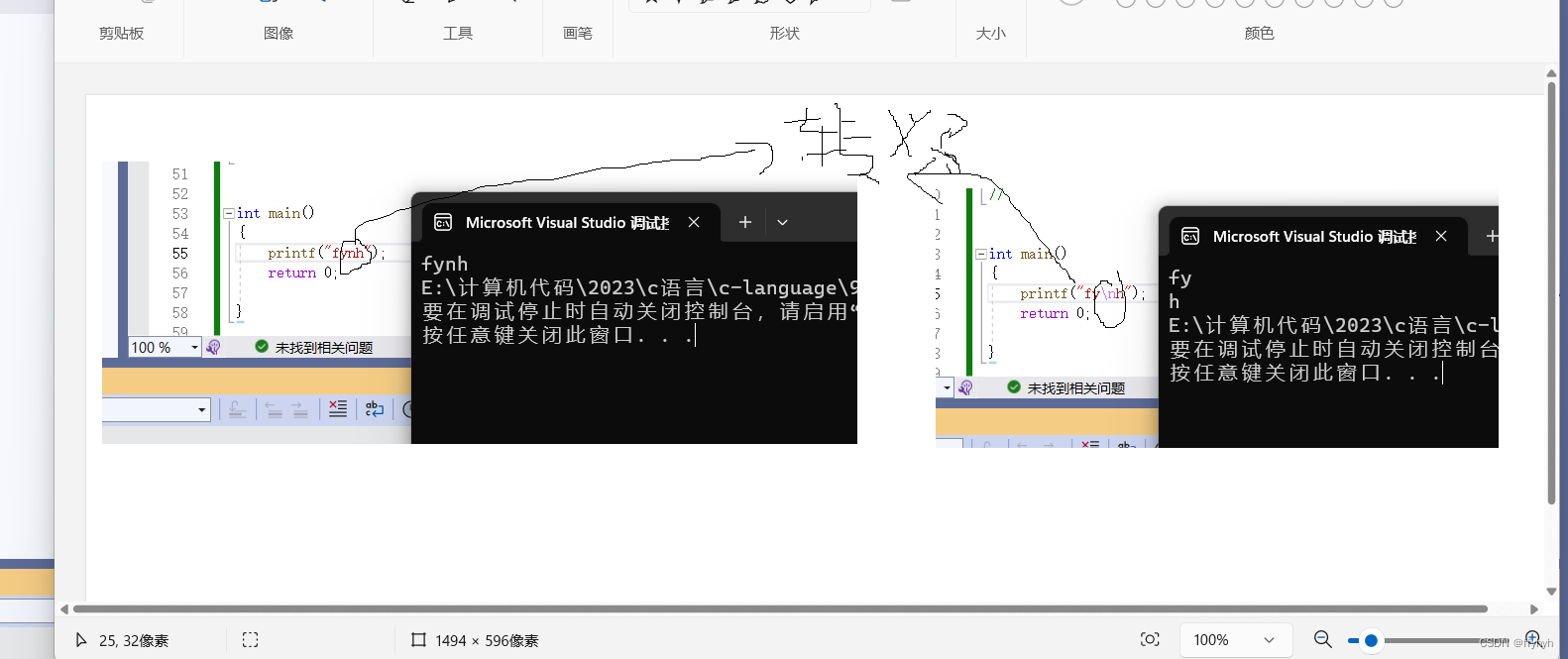This screenshot has width=1568, height=659.
Task: Click the 图像 ribbon group label
Action: [279, 33]
